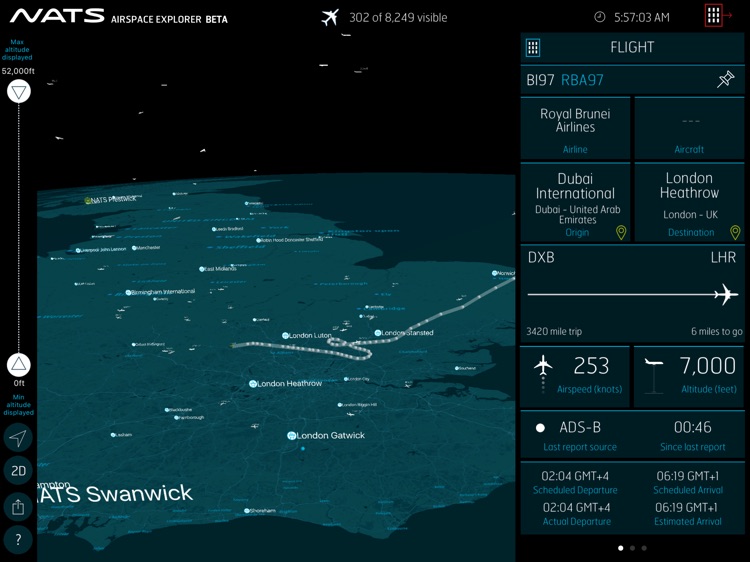
Task: Tap the DXB airport code
Action: 541,258
